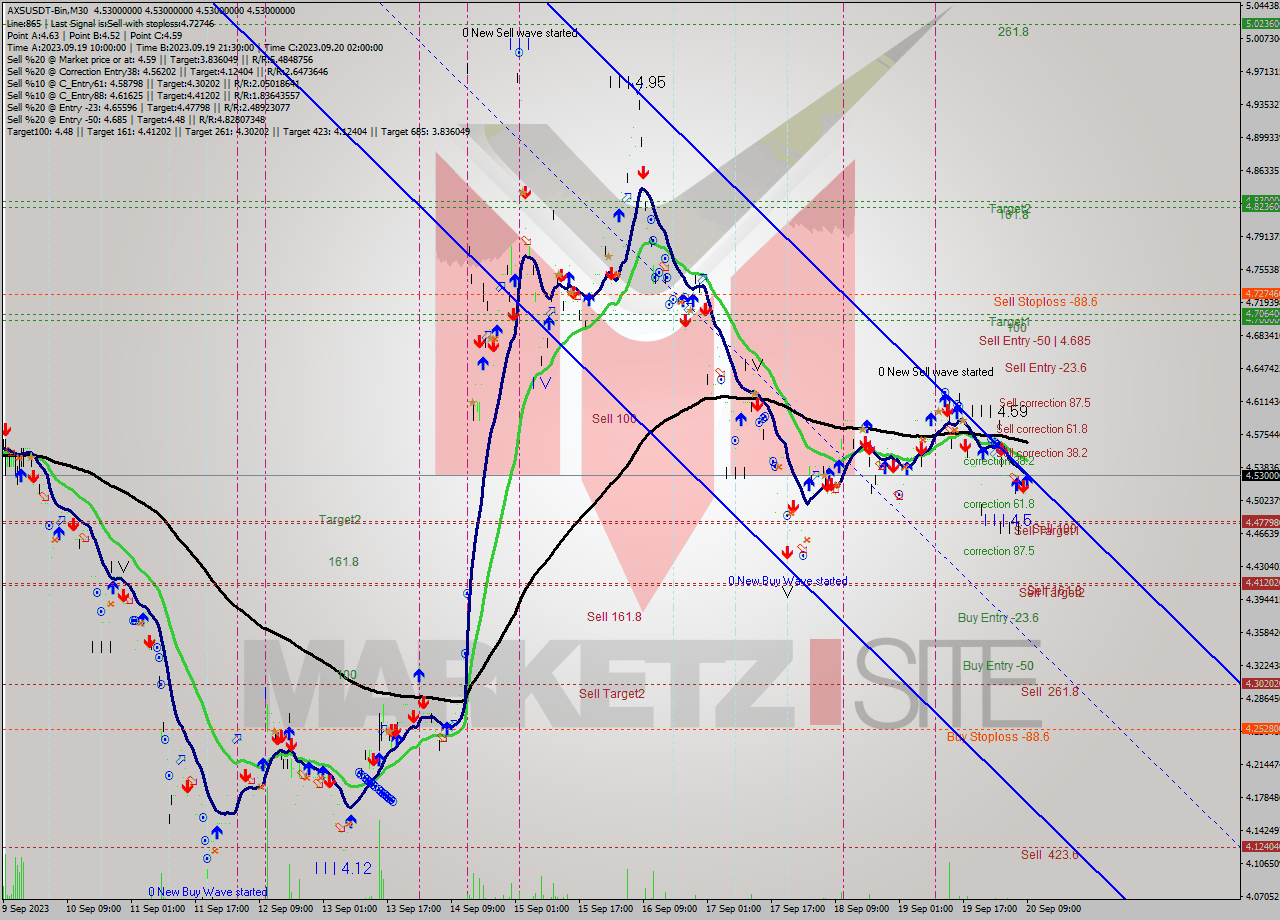Click the 'Buy Entry -23.6' label
1280x920 pixels.
(x=998, y=618)
